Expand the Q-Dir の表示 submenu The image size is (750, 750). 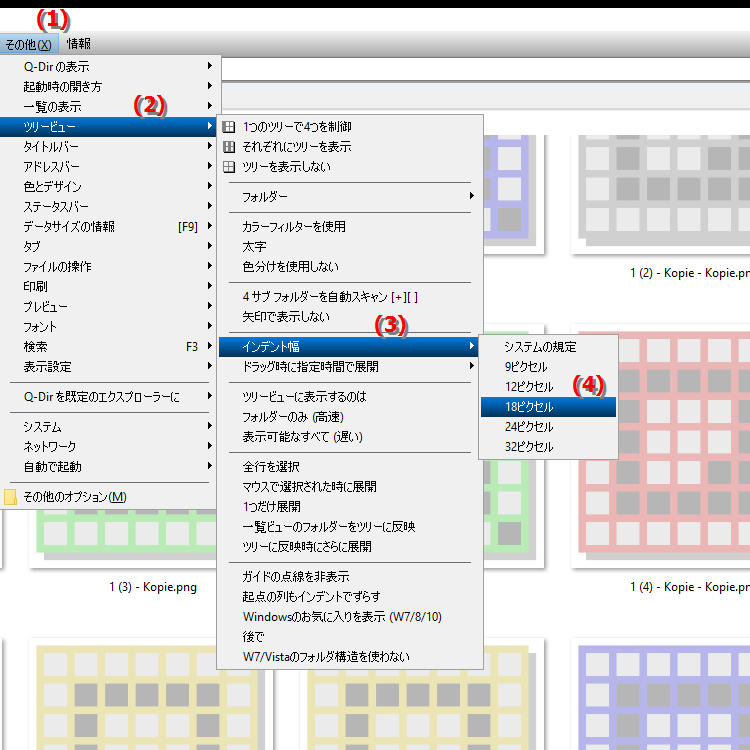coord(109,66)
